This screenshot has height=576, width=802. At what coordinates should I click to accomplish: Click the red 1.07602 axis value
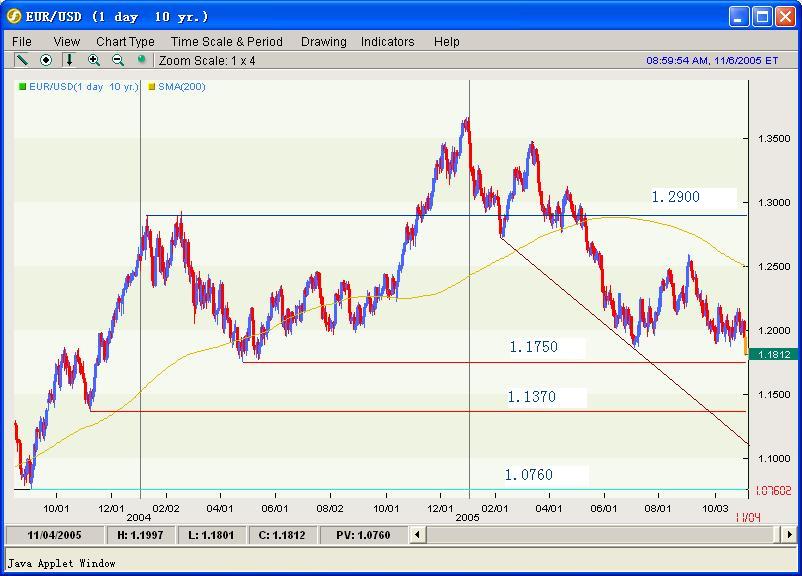(773, 491)
